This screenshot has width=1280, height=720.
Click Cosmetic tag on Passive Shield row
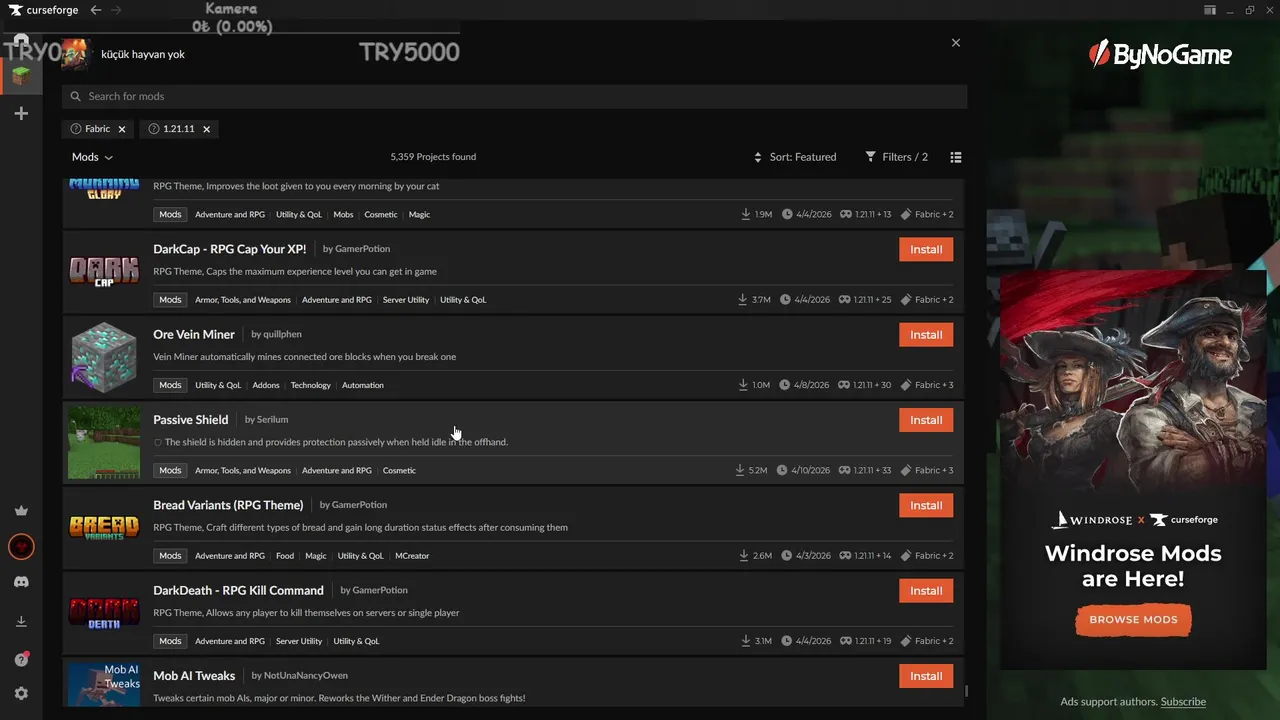tap(399, 470)
